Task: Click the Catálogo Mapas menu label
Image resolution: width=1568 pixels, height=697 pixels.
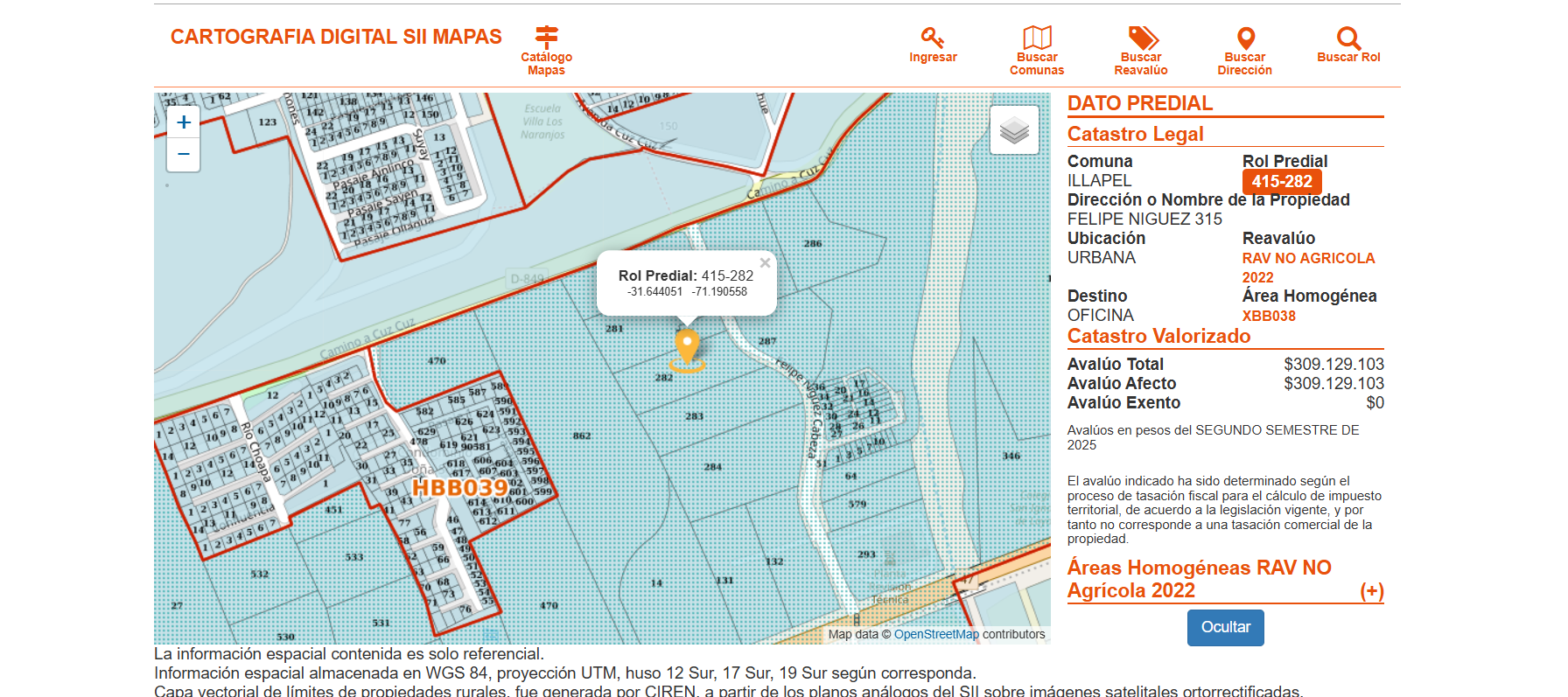Action: (x=546, y=64)
